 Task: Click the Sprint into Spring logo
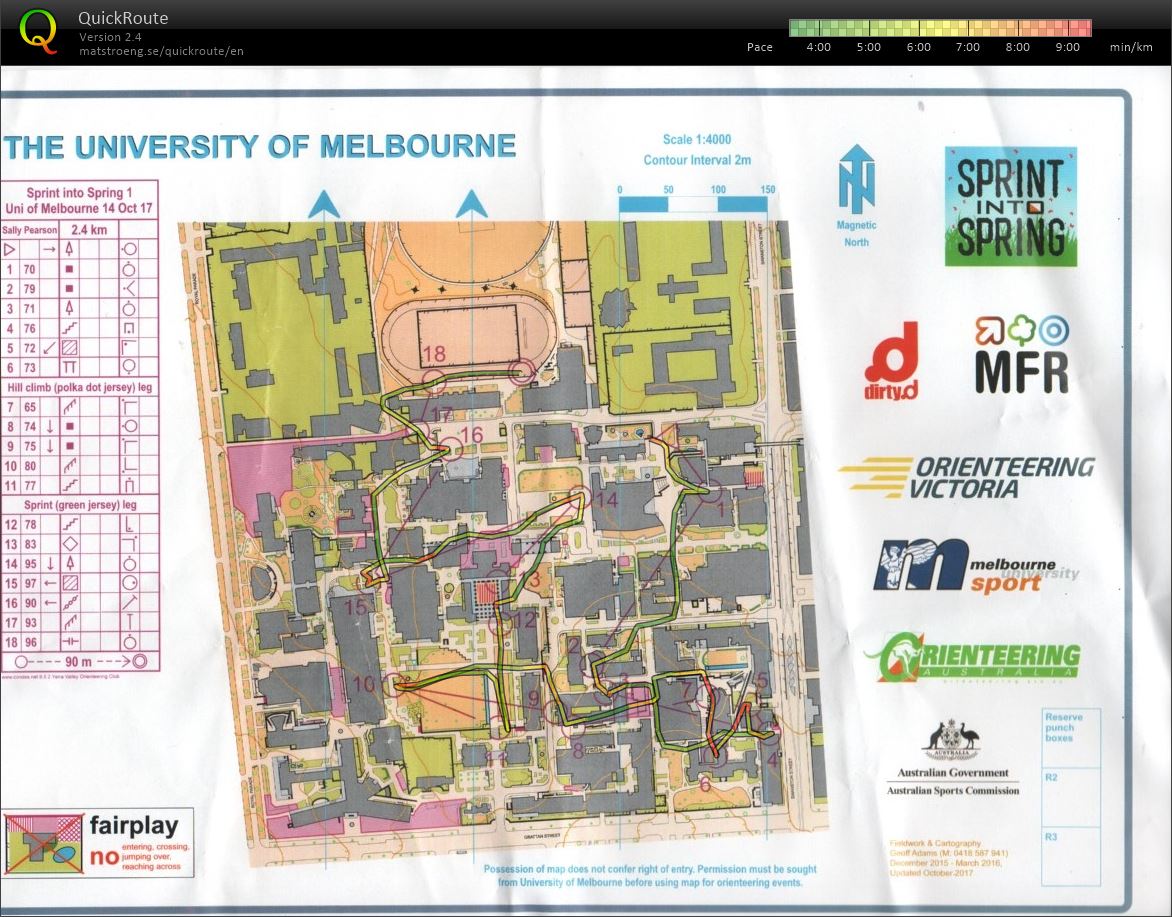1010,207
